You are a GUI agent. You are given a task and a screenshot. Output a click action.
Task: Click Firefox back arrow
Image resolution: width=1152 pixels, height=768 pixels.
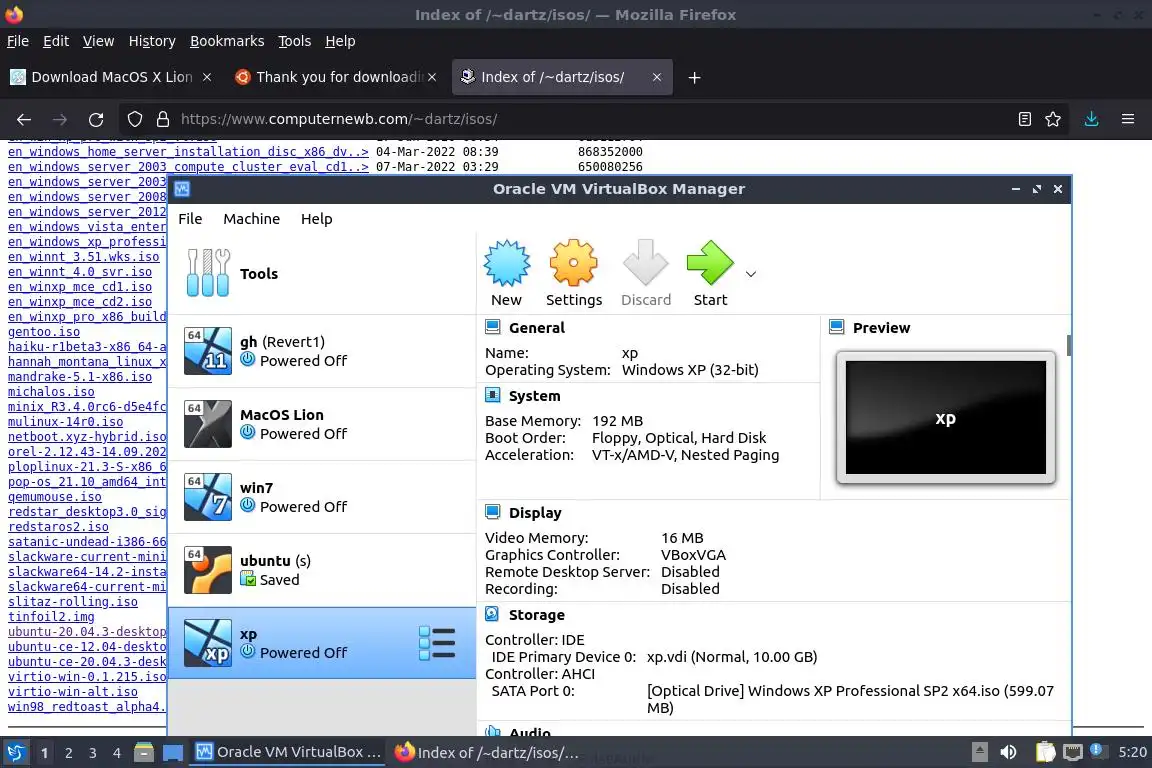pyautogui.click(x=24, y=119)
